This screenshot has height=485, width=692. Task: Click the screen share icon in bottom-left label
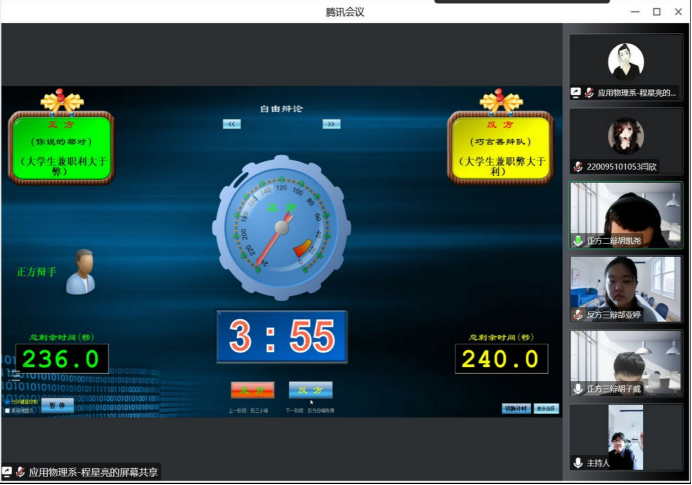pos(7,472)
